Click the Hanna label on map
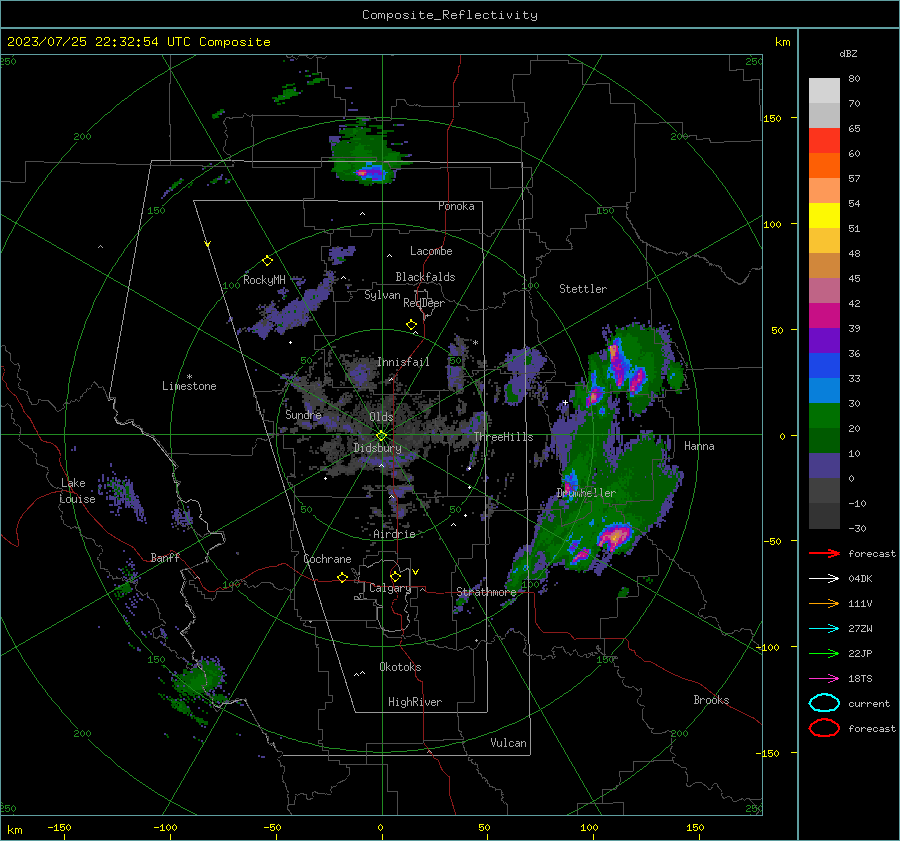 [699, 446]
